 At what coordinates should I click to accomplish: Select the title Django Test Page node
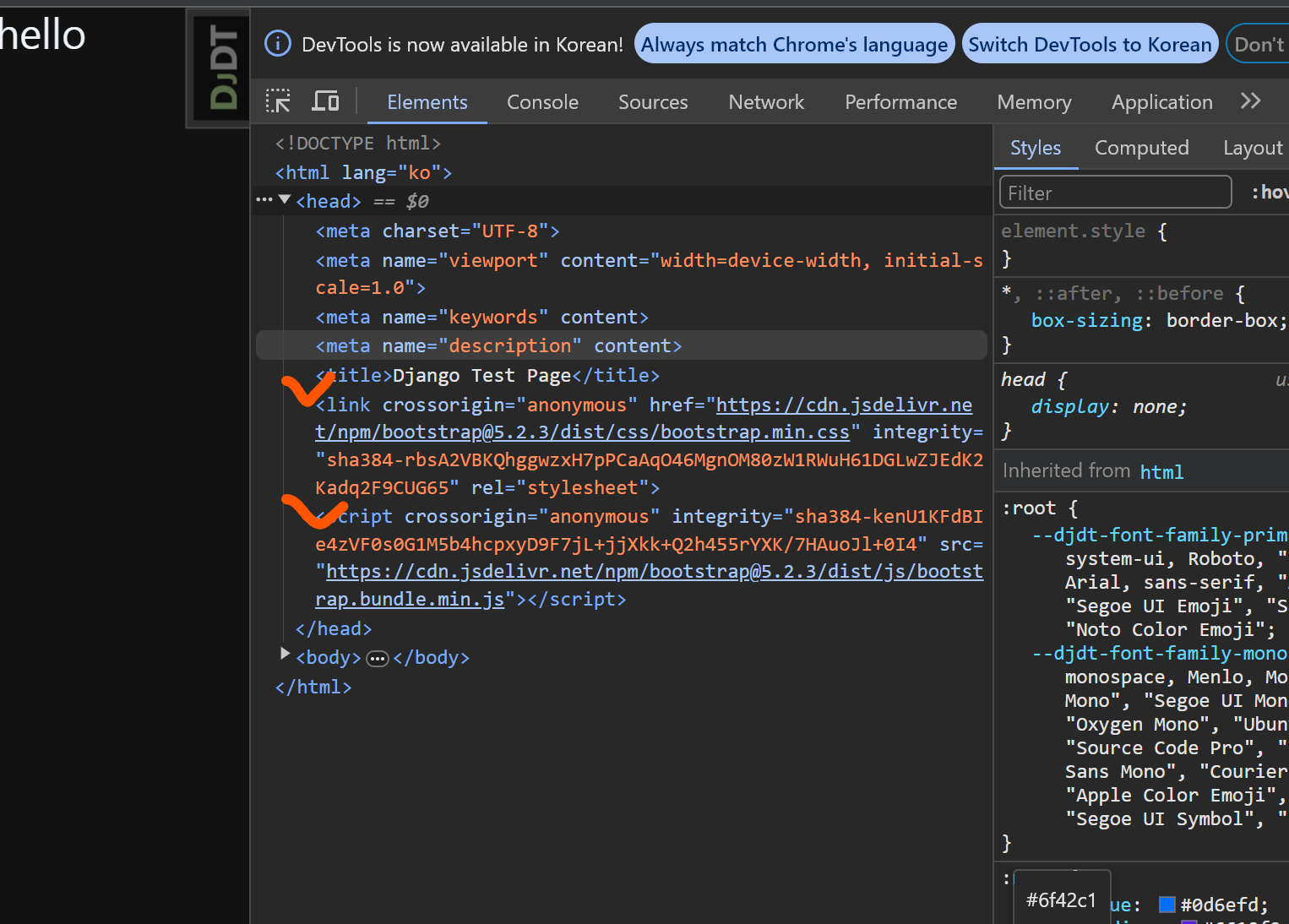(x=487, y=375)
